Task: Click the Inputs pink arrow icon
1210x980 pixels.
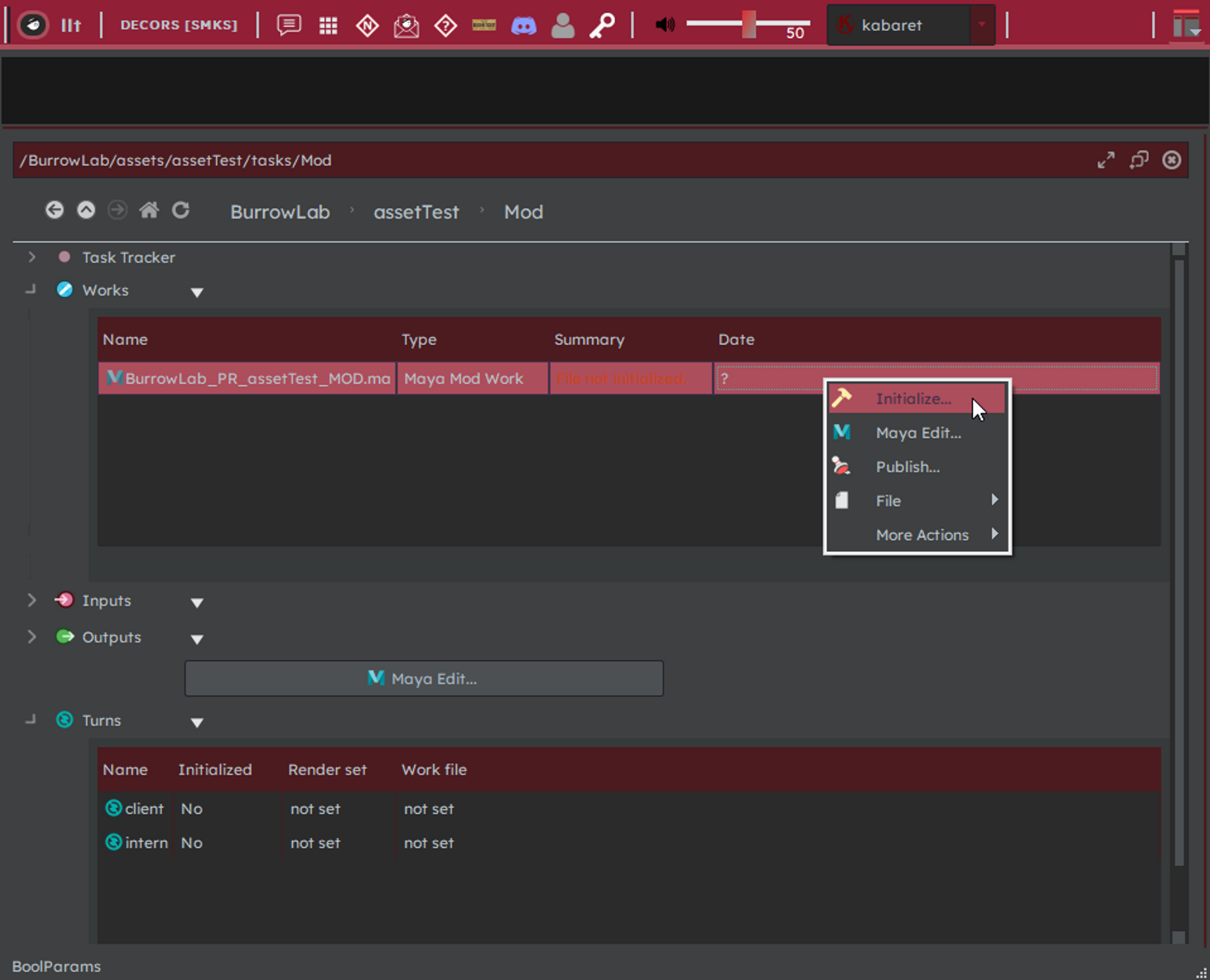Action: click(64, 599)
